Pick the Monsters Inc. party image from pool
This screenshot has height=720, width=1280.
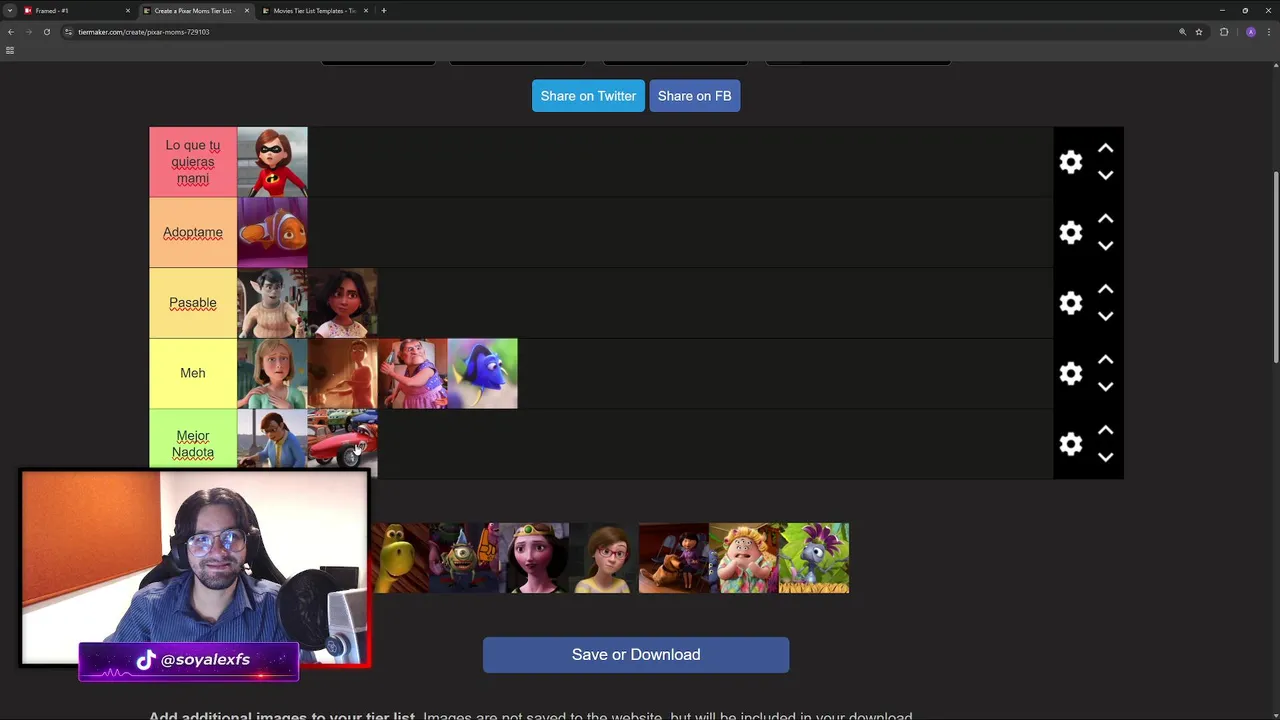pyautogui.click(x=463, y=558)
